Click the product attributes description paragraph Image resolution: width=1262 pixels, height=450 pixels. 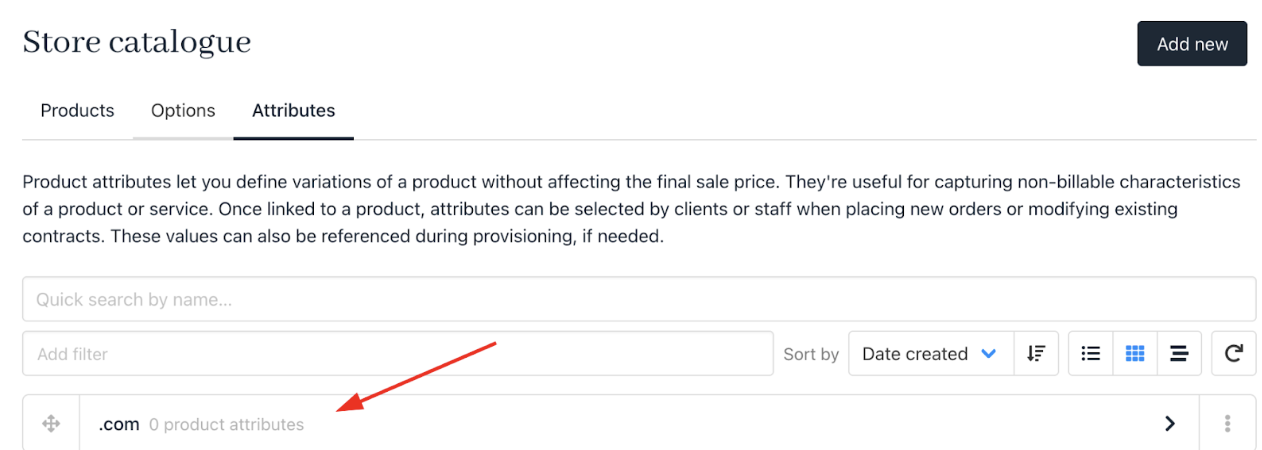click(x=632, y=210)
